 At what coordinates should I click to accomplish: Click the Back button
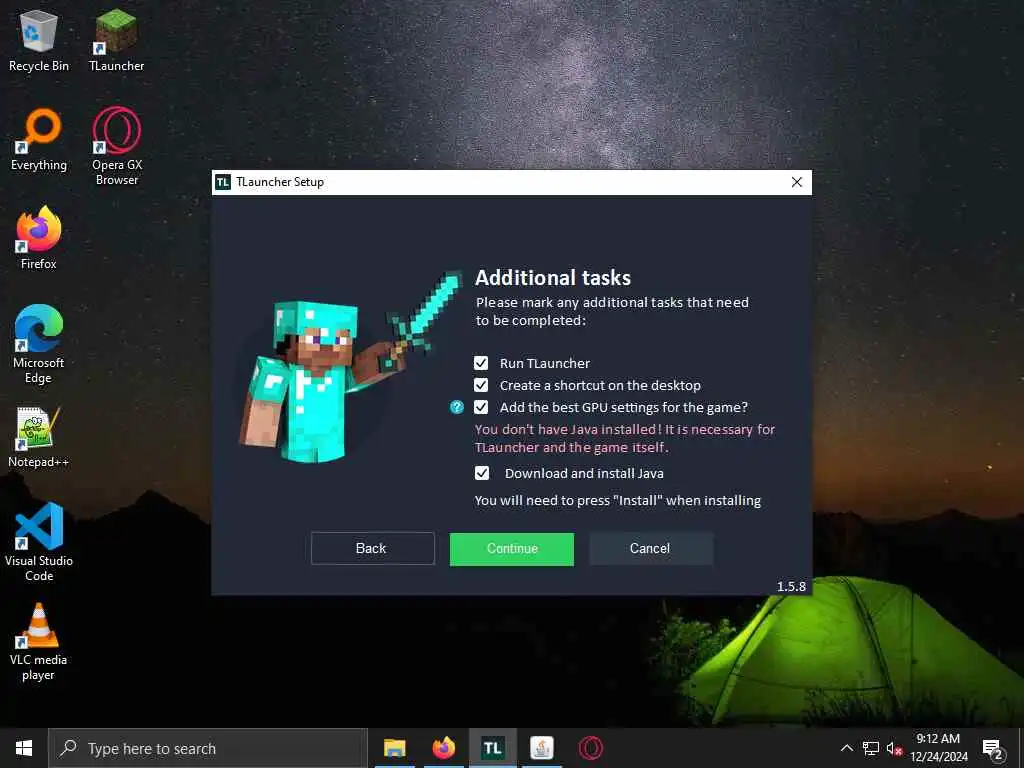[373, 549]
